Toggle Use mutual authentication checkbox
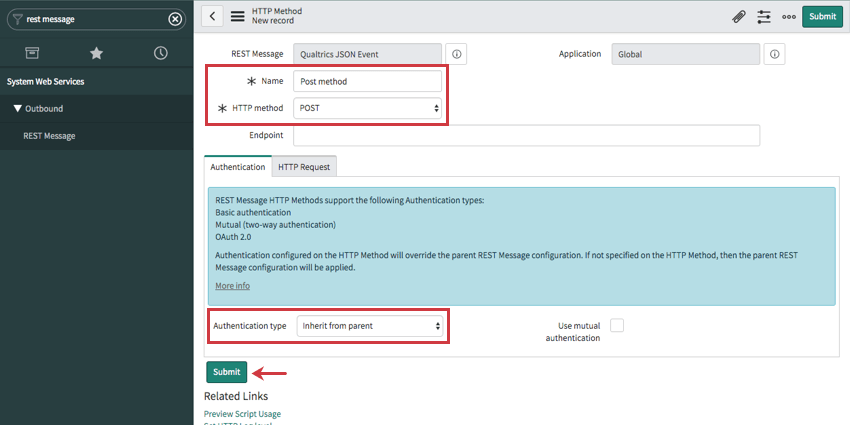850x425 pixels. (x=617, y=325)
